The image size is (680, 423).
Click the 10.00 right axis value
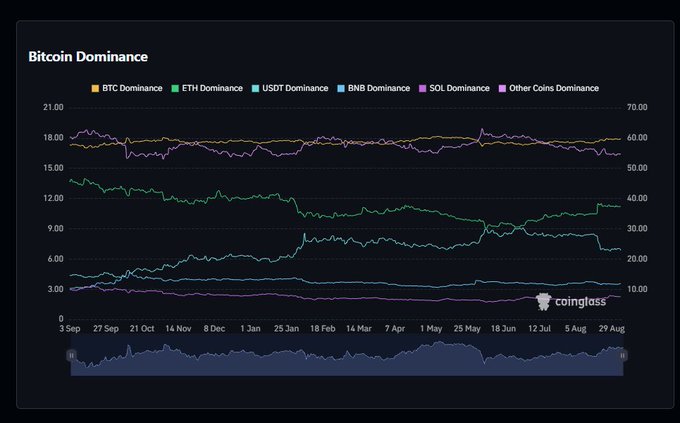(637, 289)
